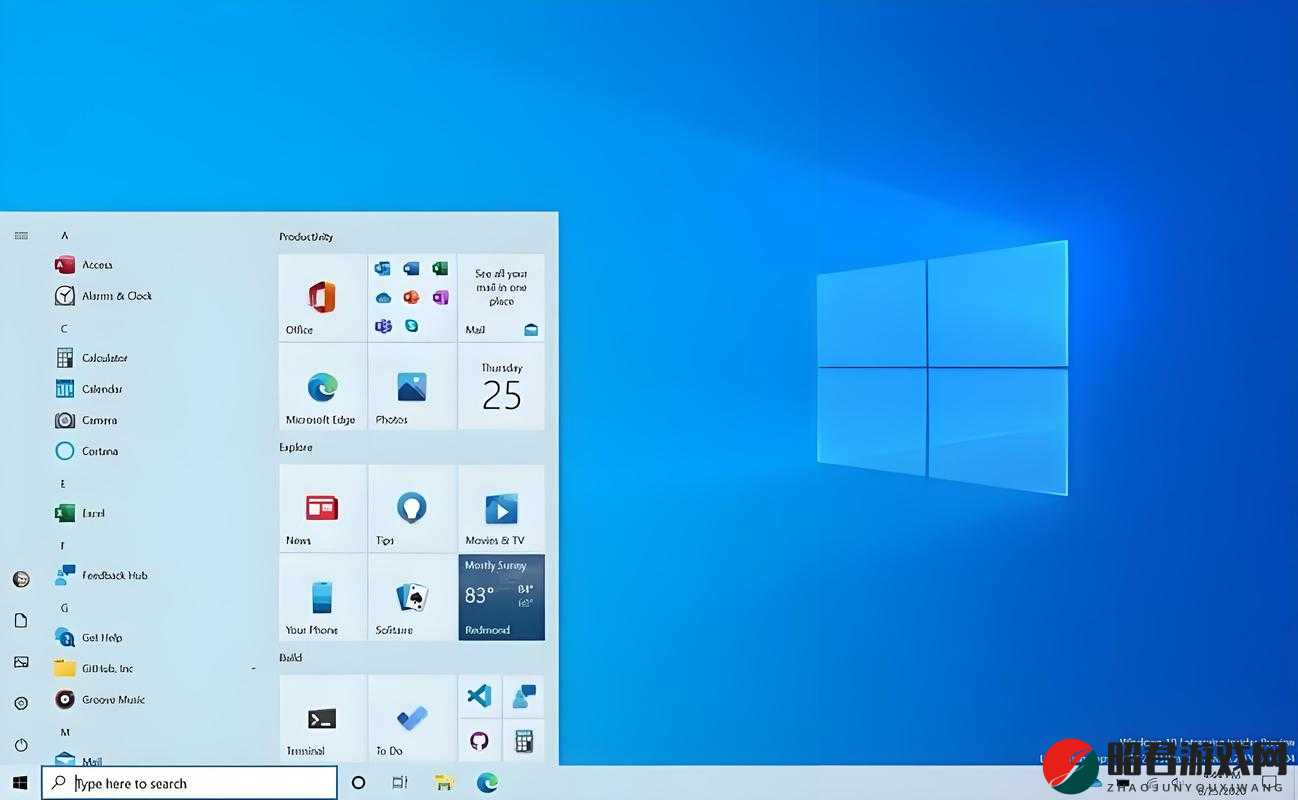This screenshot has height=800, width=1298.
Task: Expand the Start menu hamburger button
Action: 21,236
